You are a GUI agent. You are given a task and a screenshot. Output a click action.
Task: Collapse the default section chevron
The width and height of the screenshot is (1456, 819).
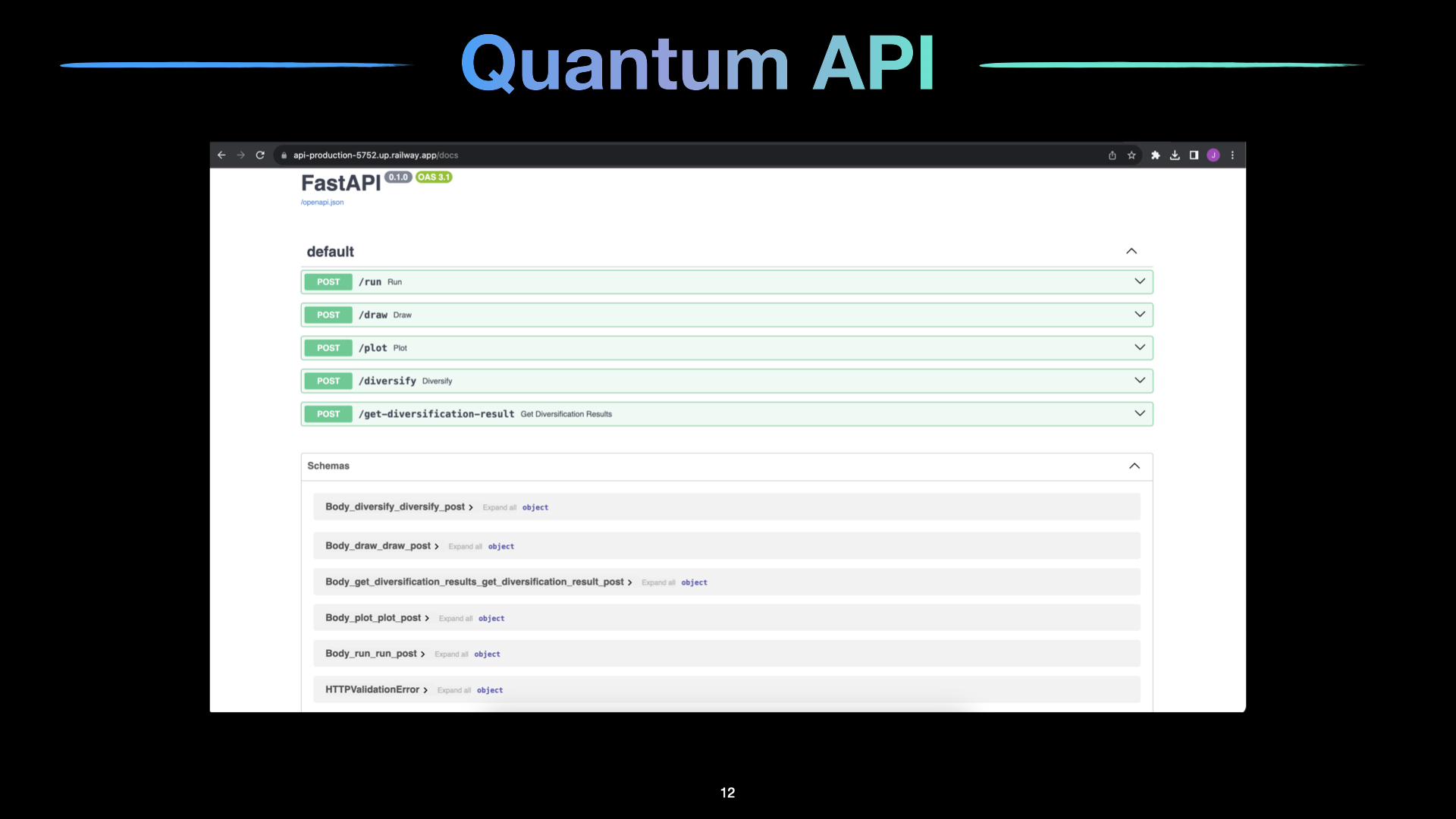[1131, 251]
